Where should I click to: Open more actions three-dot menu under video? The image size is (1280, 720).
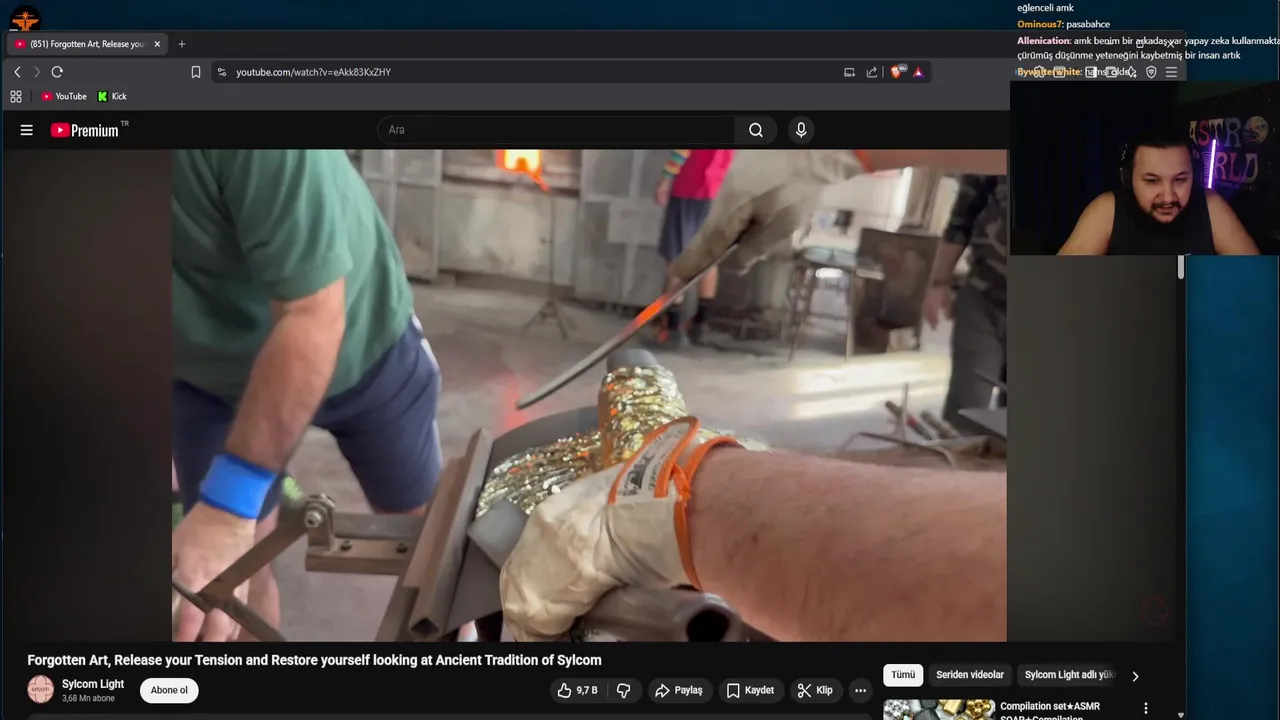pyautogui.click(x=860, y=690)
